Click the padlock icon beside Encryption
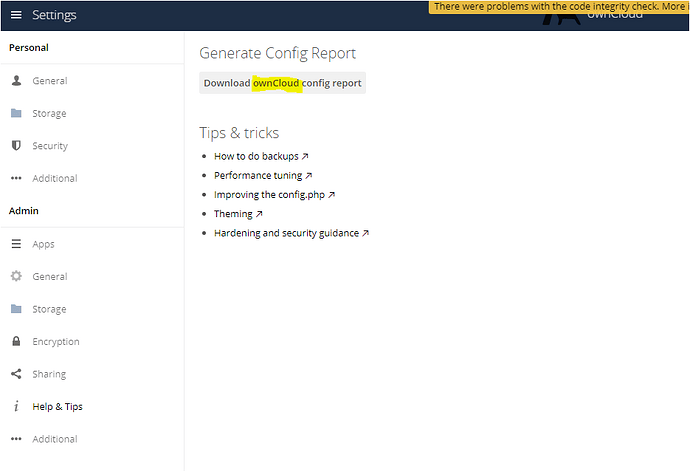 [x=16, y=341]
